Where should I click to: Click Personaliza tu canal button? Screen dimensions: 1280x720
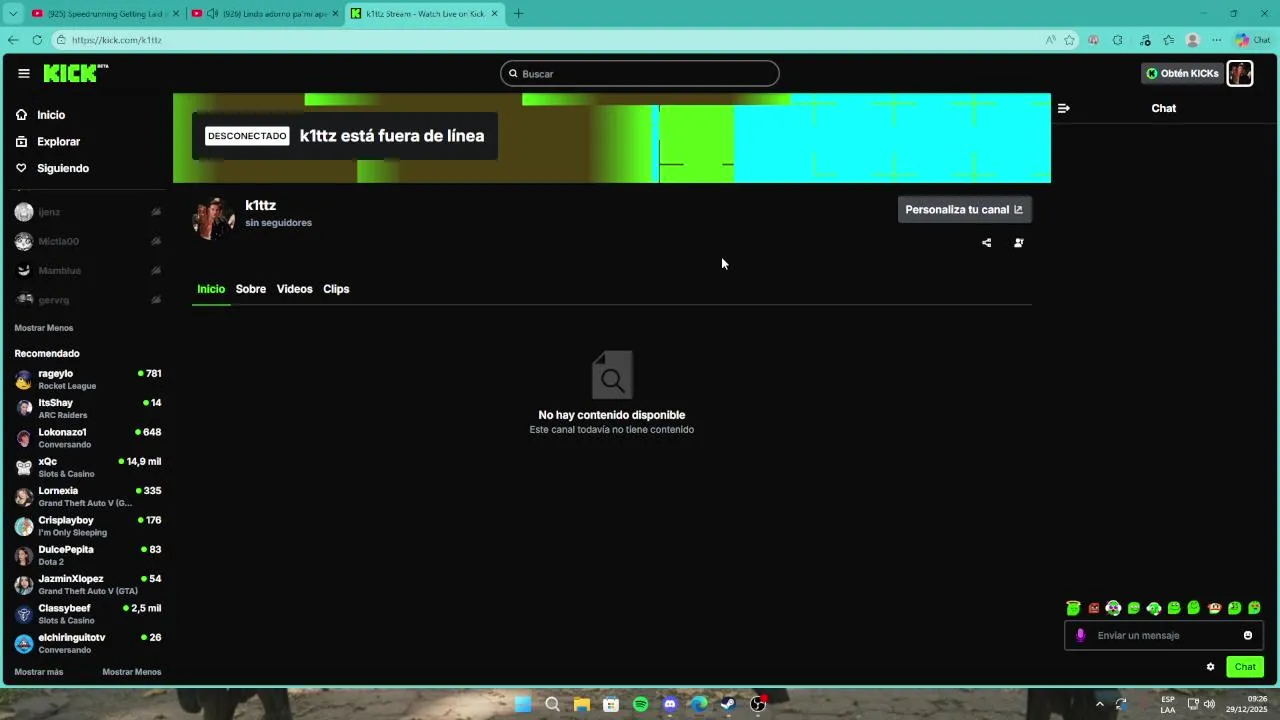pos(964,210)
